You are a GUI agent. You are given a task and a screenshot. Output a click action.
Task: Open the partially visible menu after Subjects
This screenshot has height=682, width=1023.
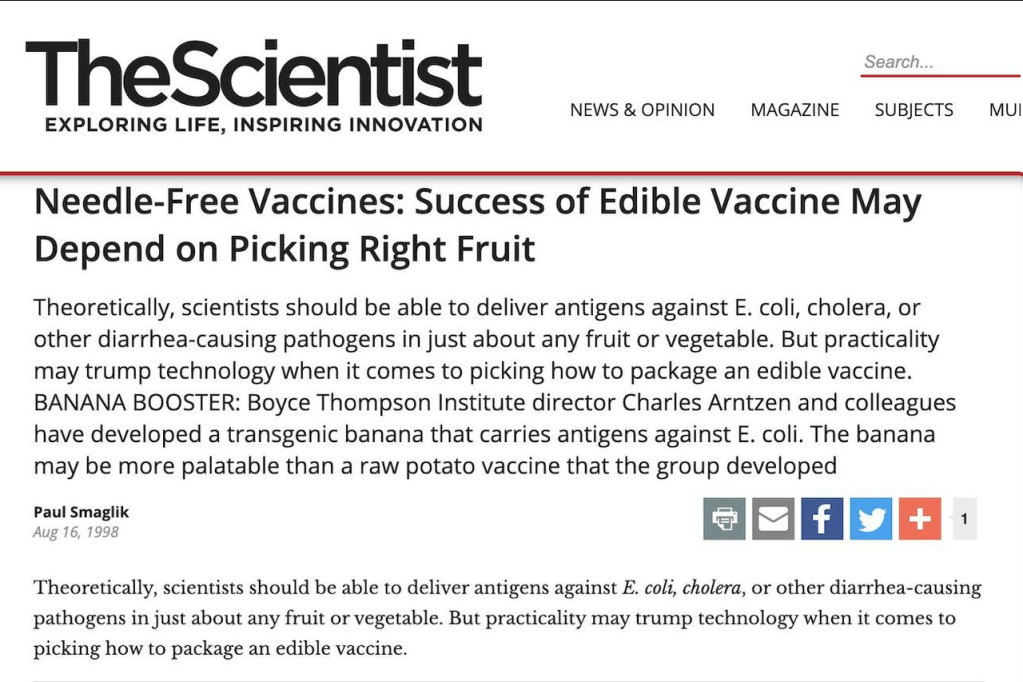pos(1005,110)
